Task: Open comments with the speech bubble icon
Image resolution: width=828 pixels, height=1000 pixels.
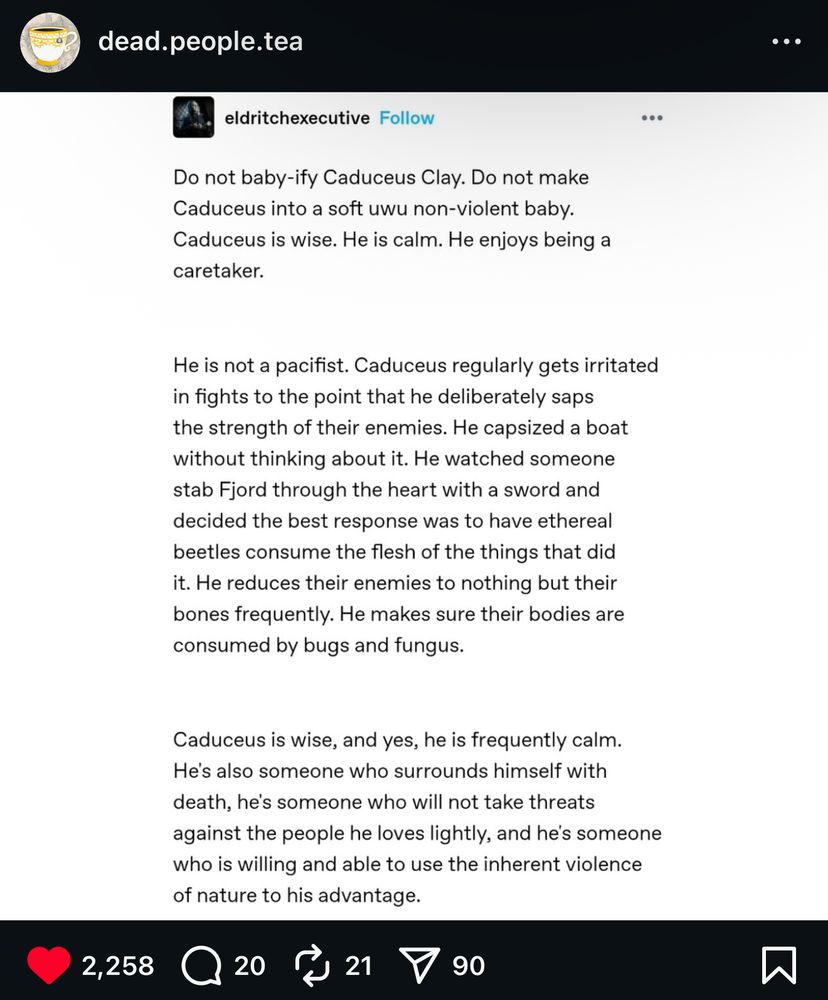Action: click(x=202, y=966)
